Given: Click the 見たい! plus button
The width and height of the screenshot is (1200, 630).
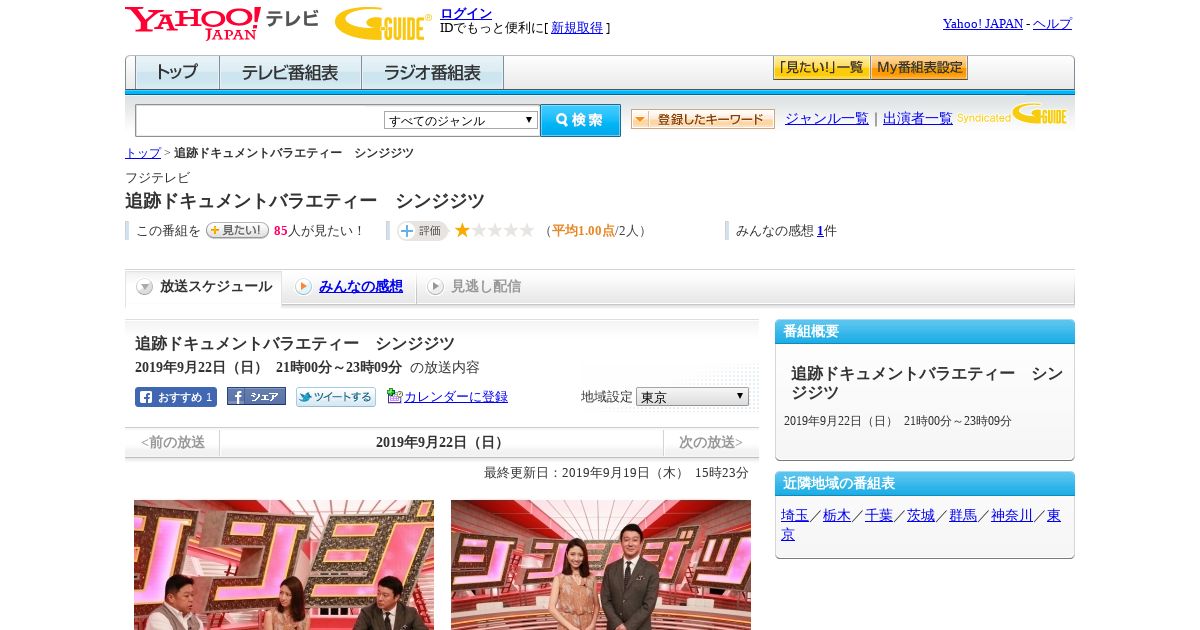Looking at the screenshot, I should pyautogui.click(x=237, y=230).
